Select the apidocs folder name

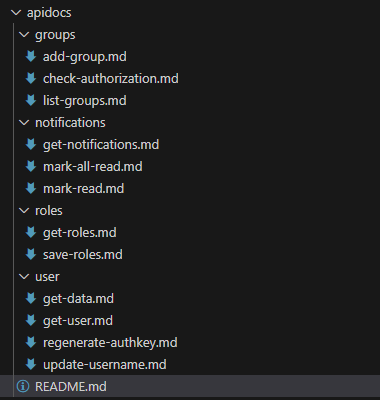(49, 13)
